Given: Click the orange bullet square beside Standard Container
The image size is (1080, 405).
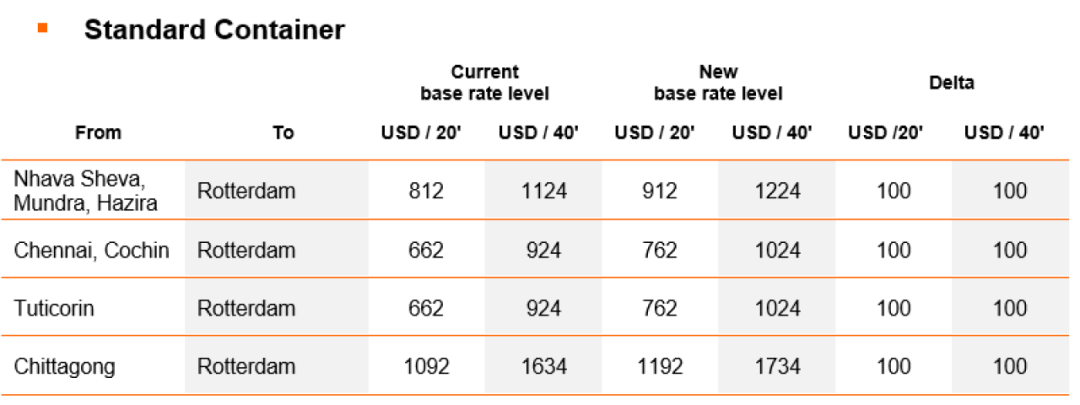Looking at the screenshot, I should pos(43,28).
